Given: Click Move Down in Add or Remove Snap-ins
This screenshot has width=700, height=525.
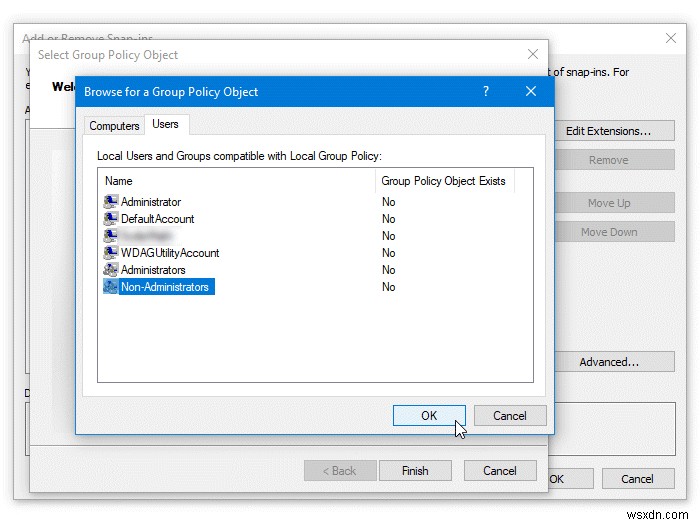Looking at the screenshot, I should point(614,232).
